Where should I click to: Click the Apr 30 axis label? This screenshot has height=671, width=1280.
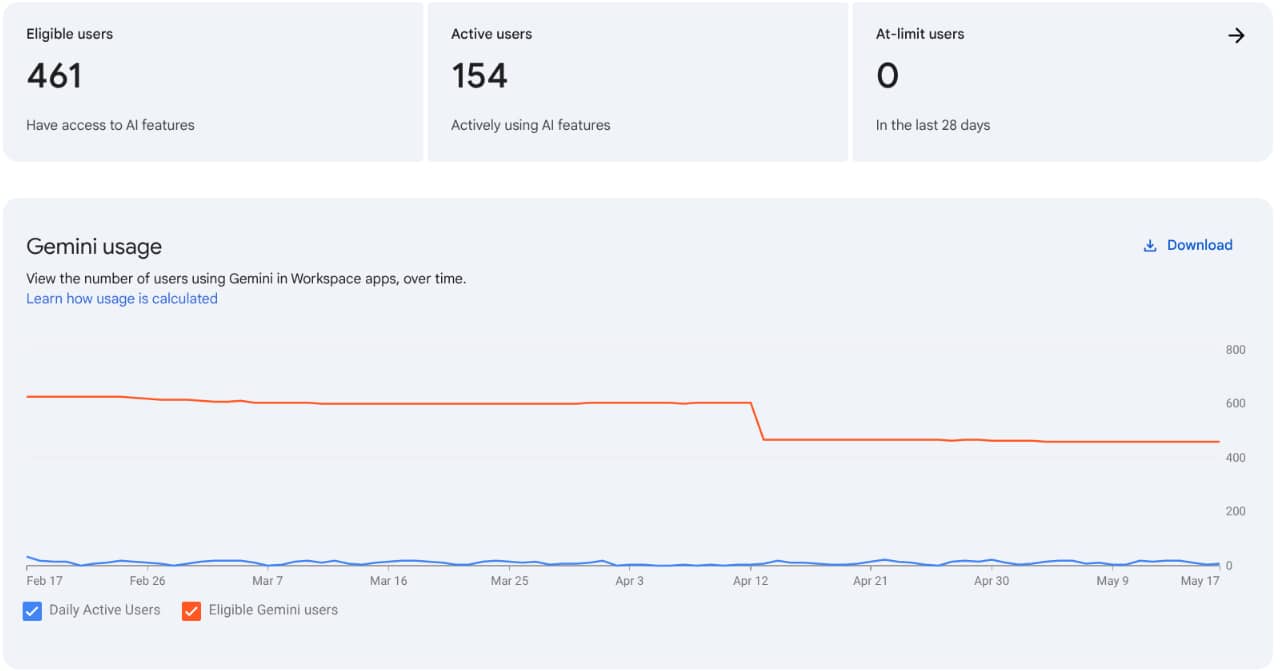coord(991,580)
